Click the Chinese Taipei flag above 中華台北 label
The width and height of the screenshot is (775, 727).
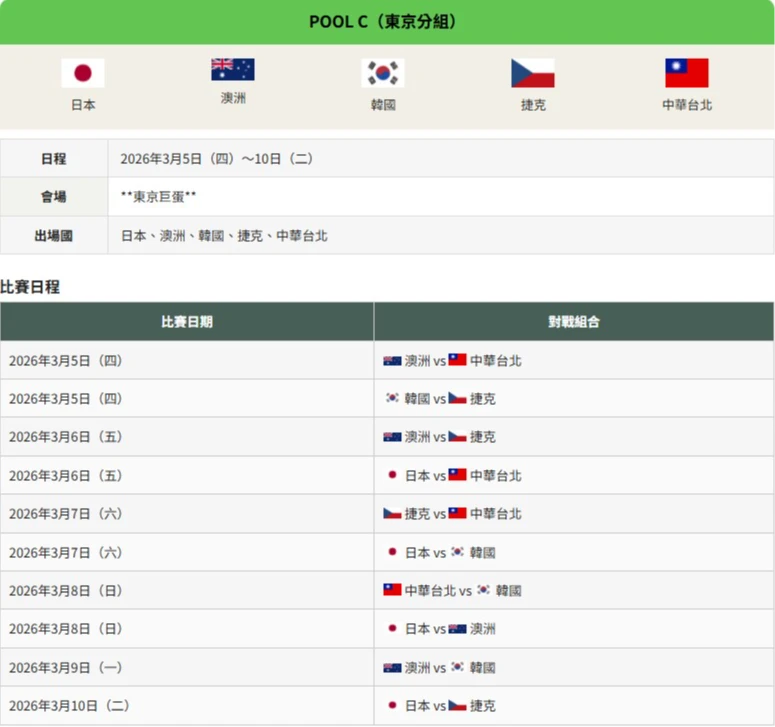(687, 73)
